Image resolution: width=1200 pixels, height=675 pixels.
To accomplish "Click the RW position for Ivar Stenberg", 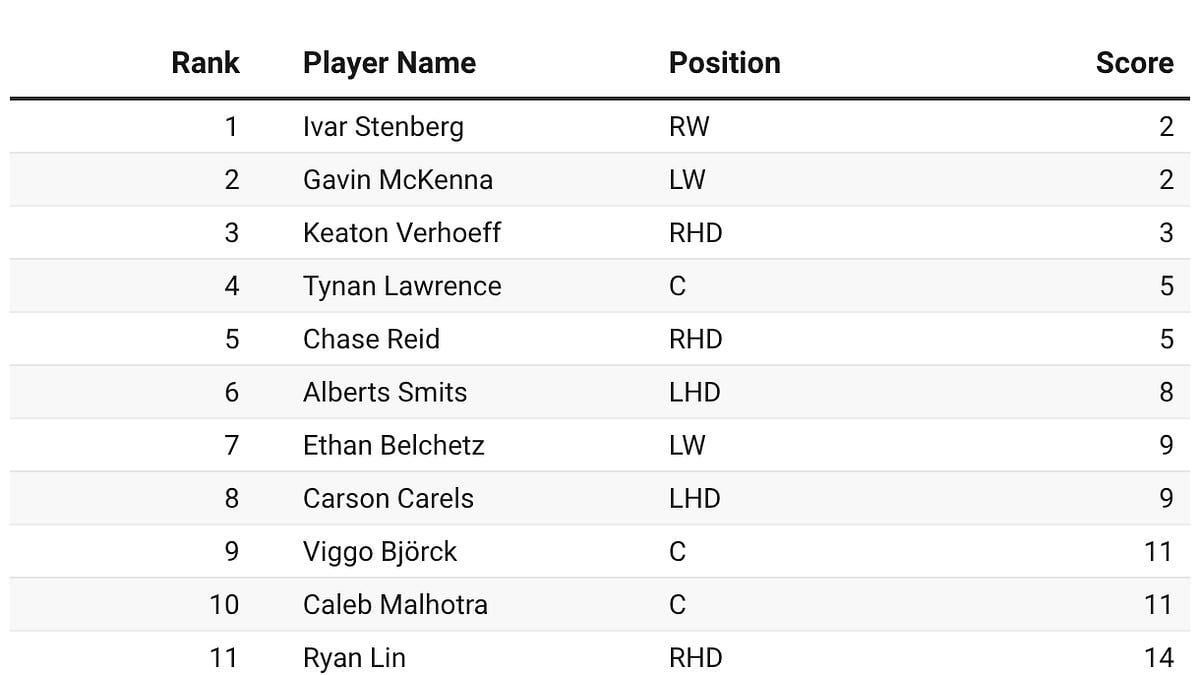I will 688,127.
